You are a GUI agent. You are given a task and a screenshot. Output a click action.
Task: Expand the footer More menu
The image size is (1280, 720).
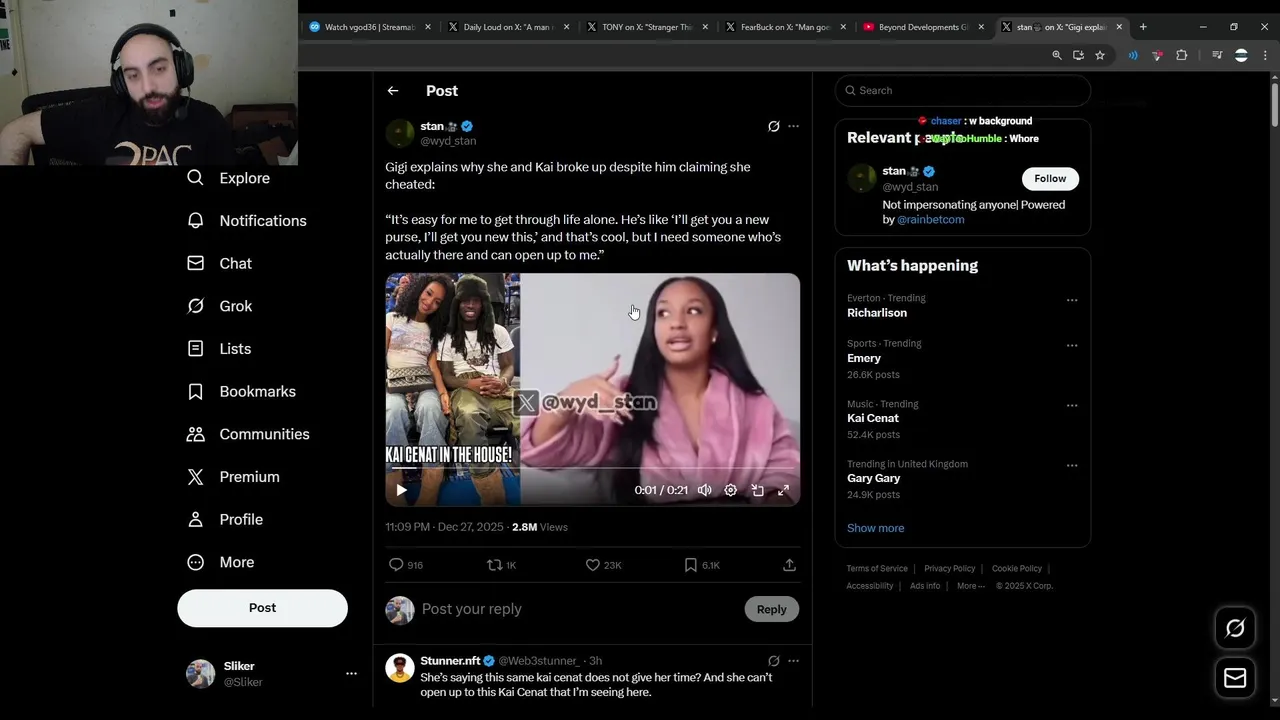pyautogui.click(x=970, y=586)
